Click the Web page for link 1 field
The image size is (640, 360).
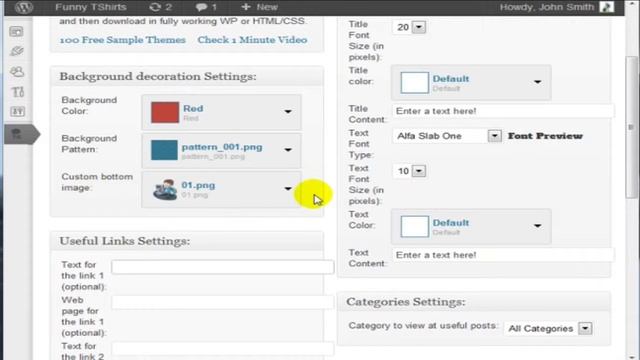tap(222, 302)
